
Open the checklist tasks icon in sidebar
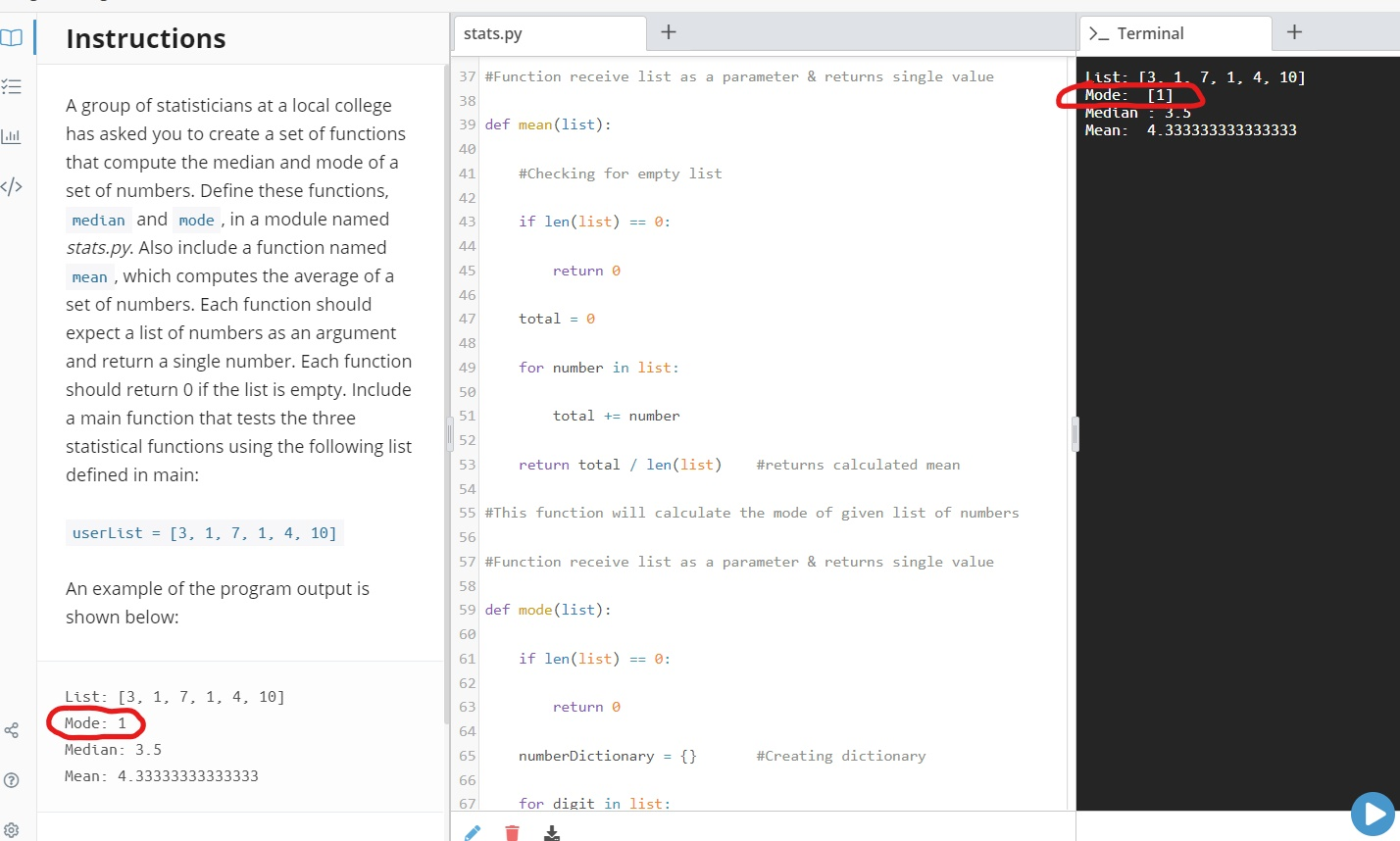tap(11, 86)
